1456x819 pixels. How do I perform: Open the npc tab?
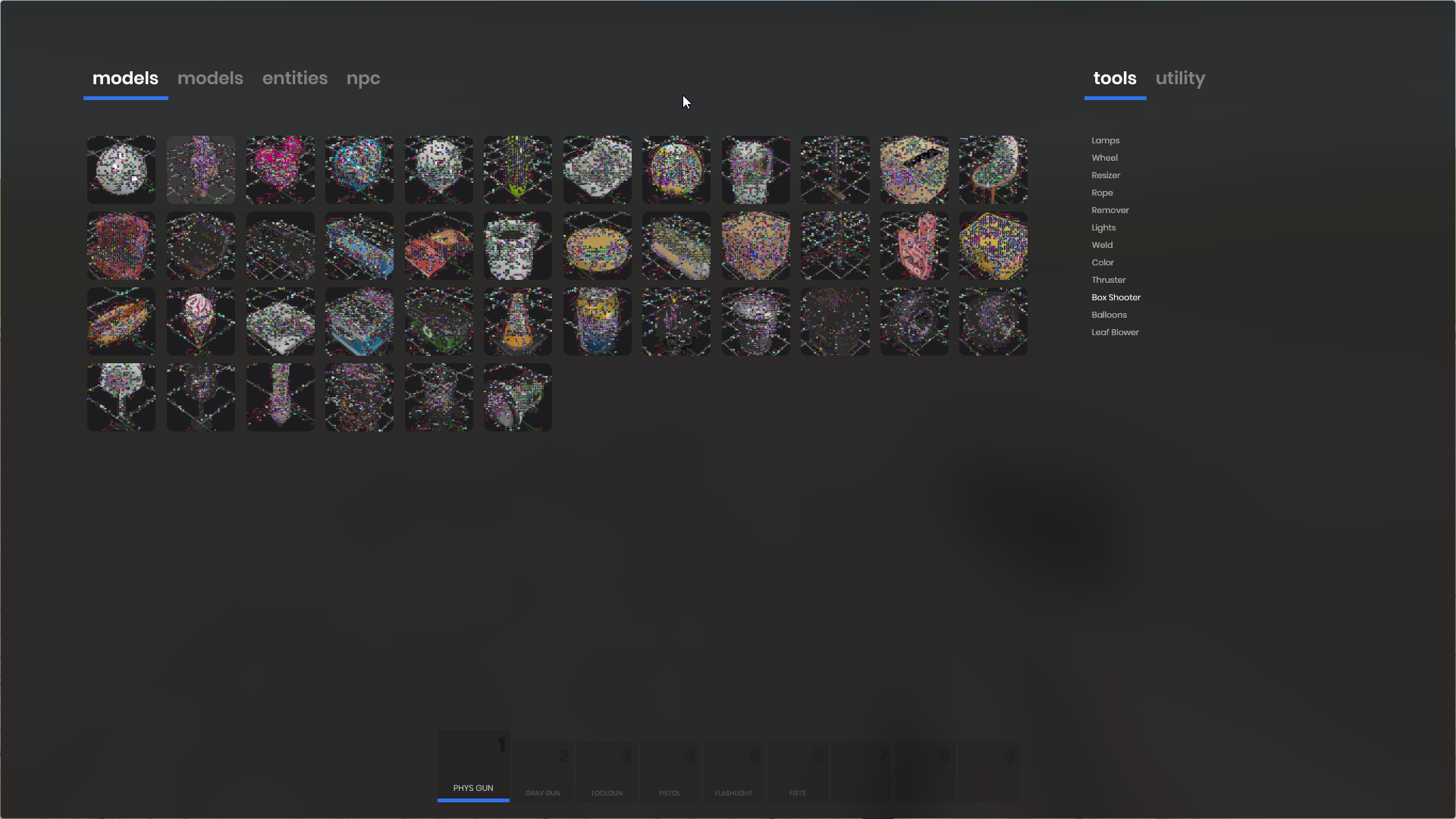coord(362,78)
